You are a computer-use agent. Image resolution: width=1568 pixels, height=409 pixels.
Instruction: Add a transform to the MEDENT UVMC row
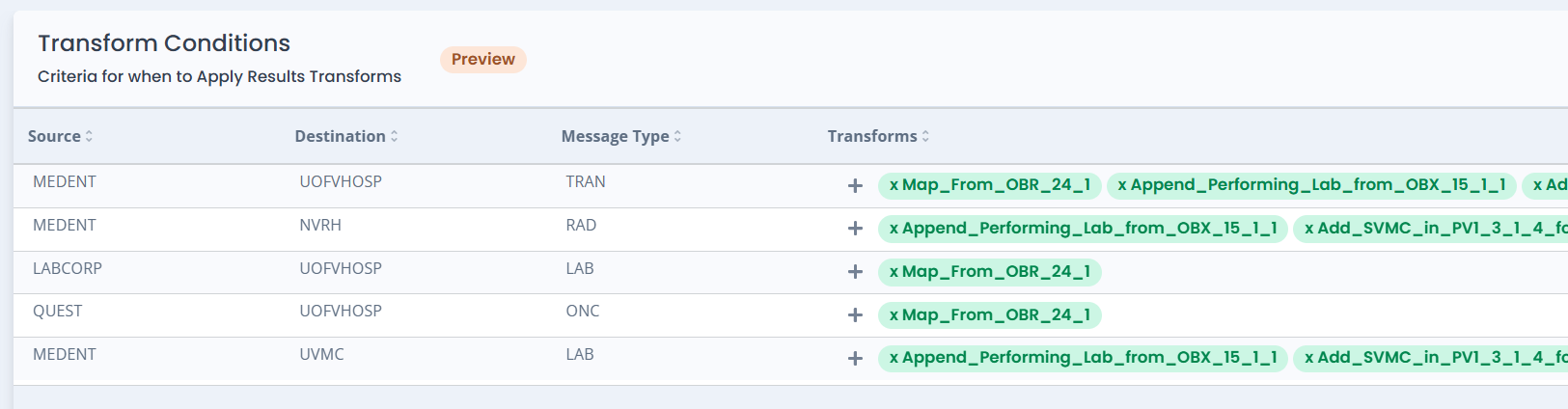pos(855,358)
